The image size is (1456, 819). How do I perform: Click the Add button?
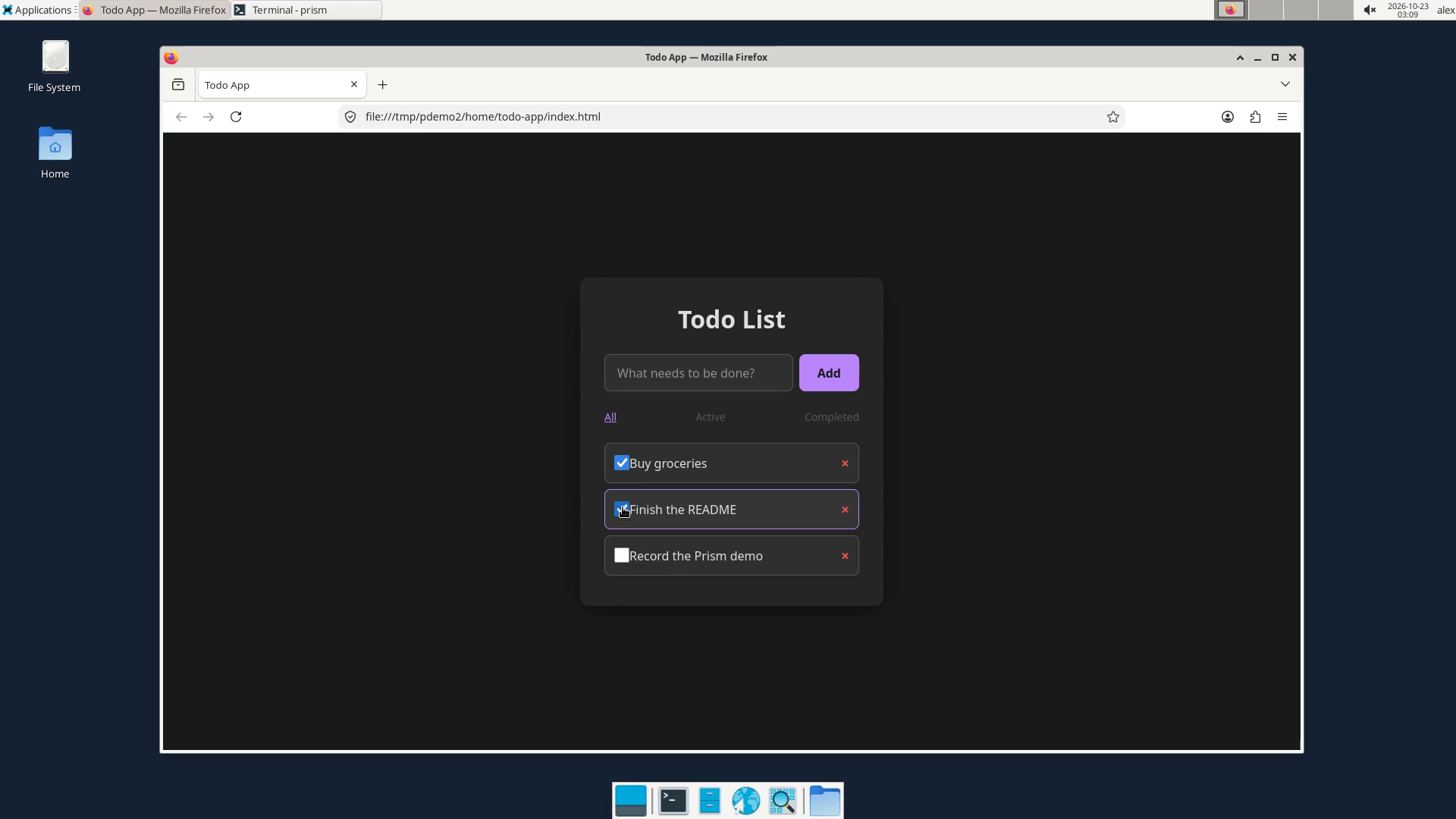tap(829, 373)
